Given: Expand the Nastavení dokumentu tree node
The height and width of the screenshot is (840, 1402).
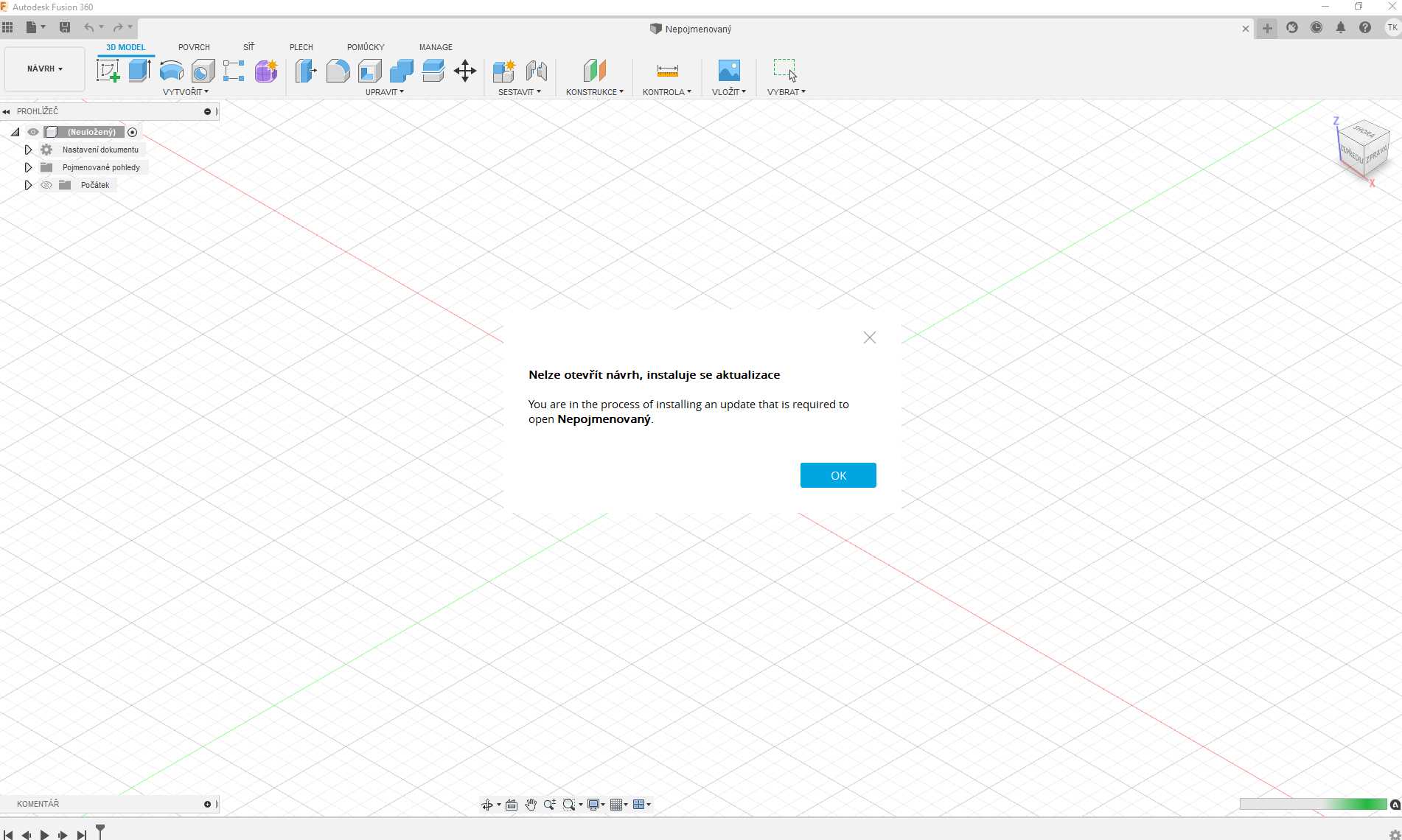Looking at the screenshot, I should coord(28,150).
